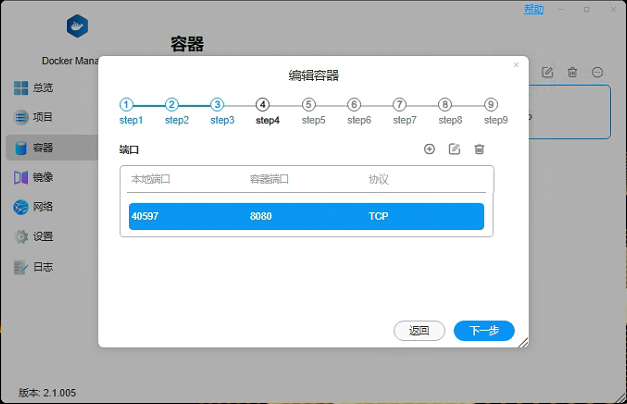The width and height of the screenshot is (627, 404).
Task: Click the 镜像 purple icon
Action: pos(21,177)
